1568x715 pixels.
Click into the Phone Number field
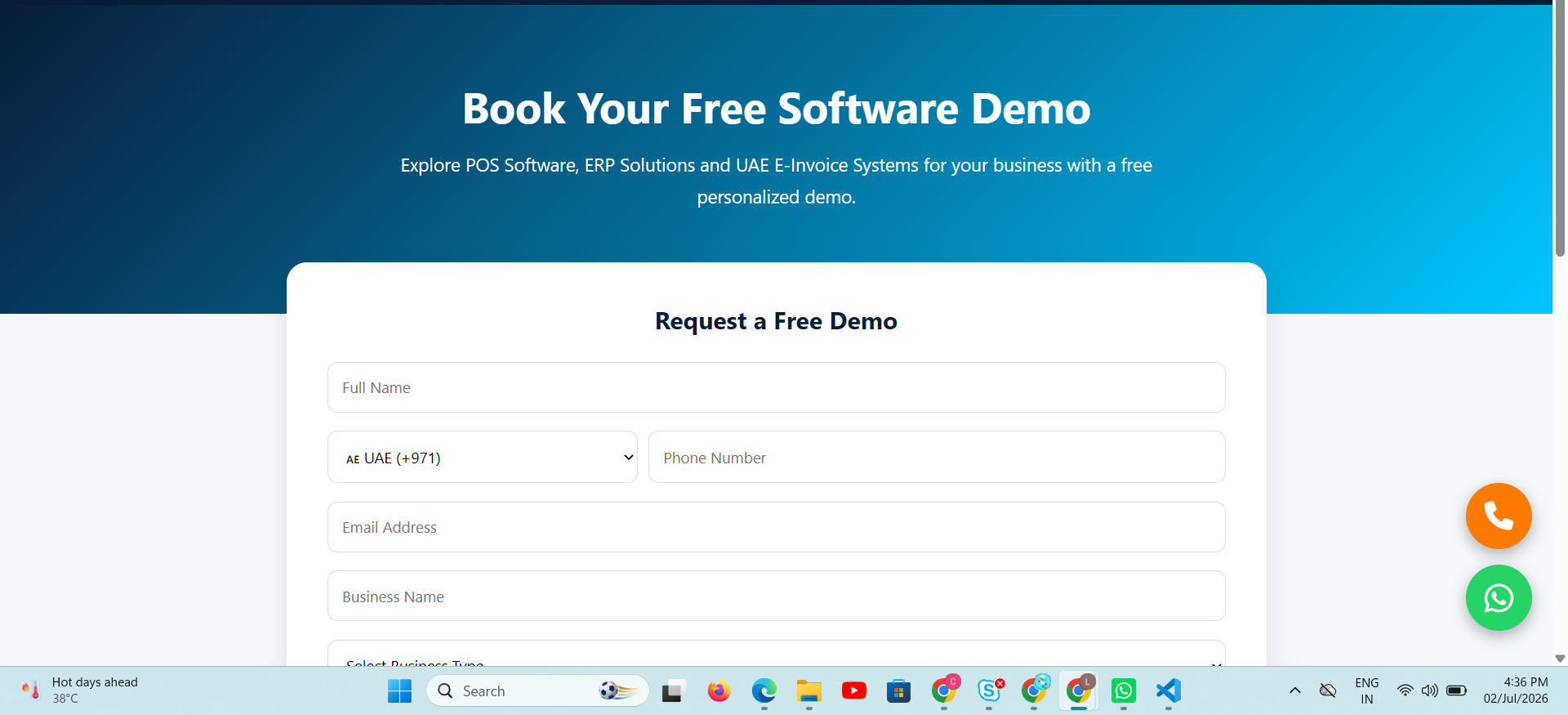pyautogui.click(x=937, y=458)
